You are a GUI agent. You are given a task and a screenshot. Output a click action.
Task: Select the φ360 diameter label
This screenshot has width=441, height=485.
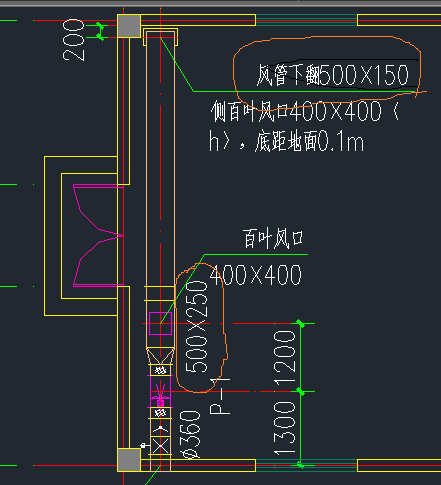tap(190, 434)
